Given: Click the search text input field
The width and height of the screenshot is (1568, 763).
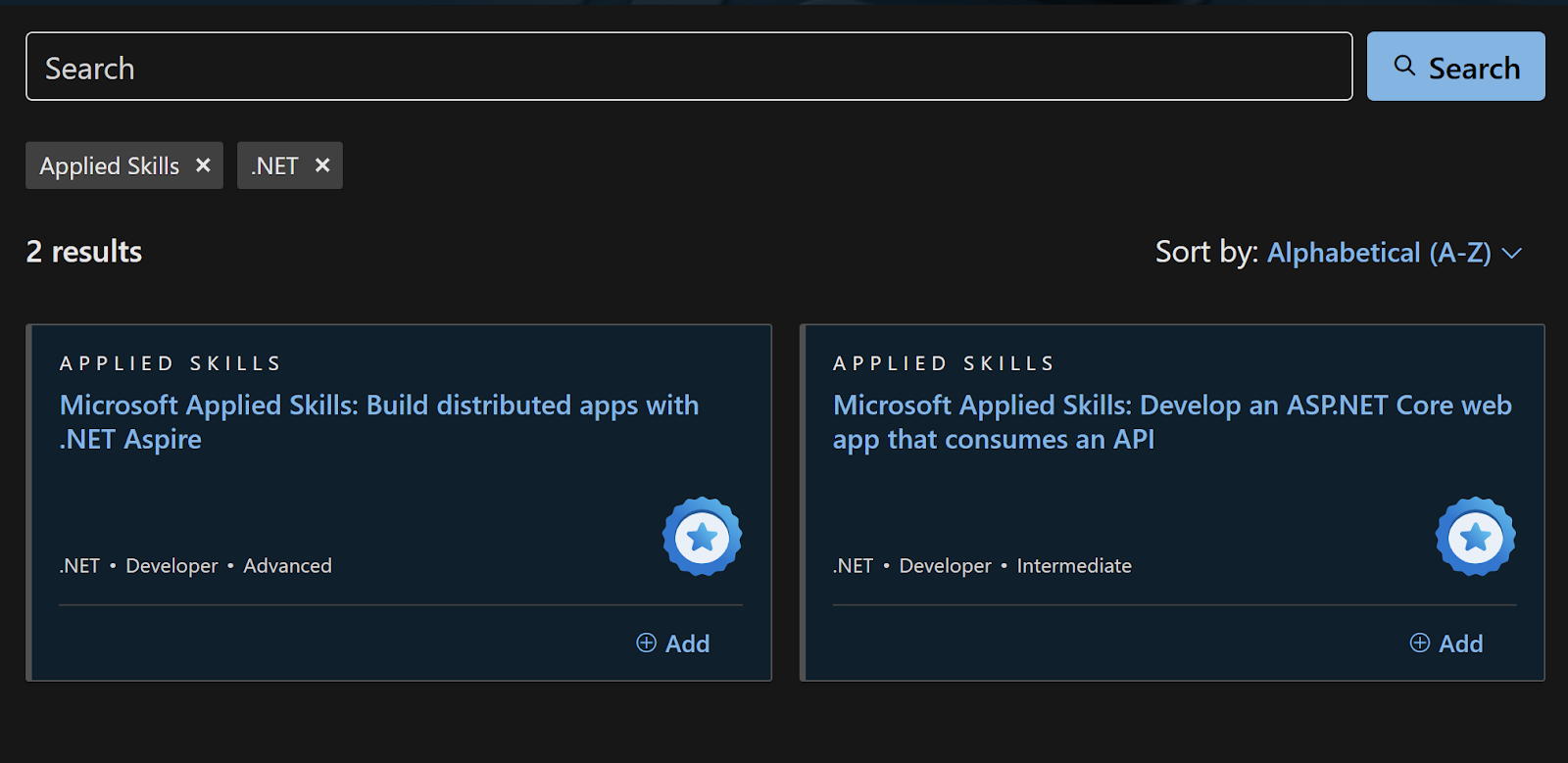Looking at the screenshot, I should click(x=689, y=67).
